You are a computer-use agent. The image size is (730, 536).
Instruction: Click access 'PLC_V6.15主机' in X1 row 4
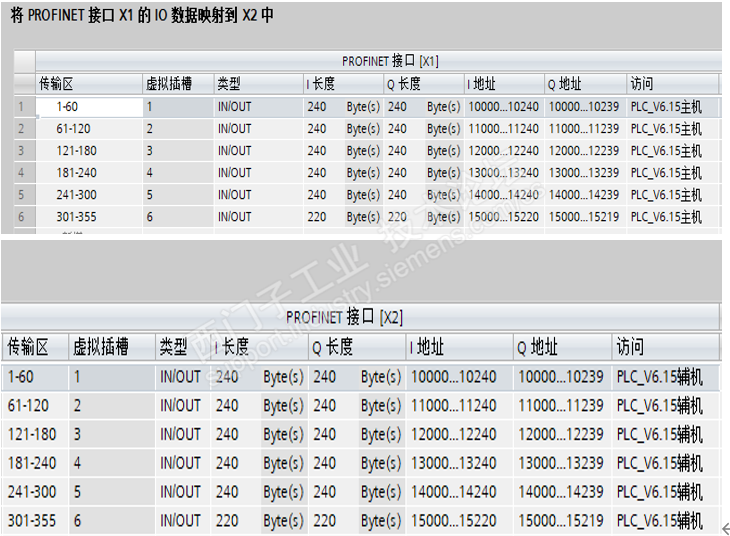pyautogui.click(x=666, y=173)
